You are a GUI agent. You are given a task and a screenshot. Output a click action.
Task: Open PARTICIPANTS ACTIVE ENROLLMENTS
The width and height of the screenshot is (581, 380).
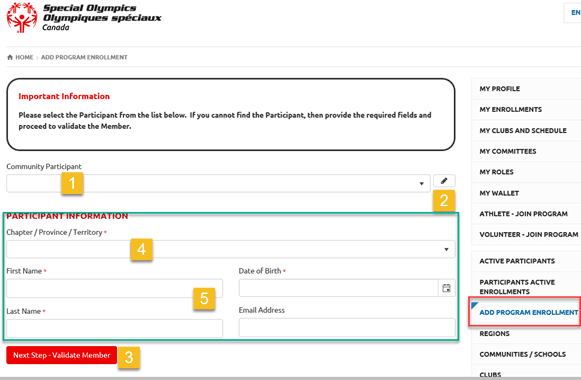(517, 287)
